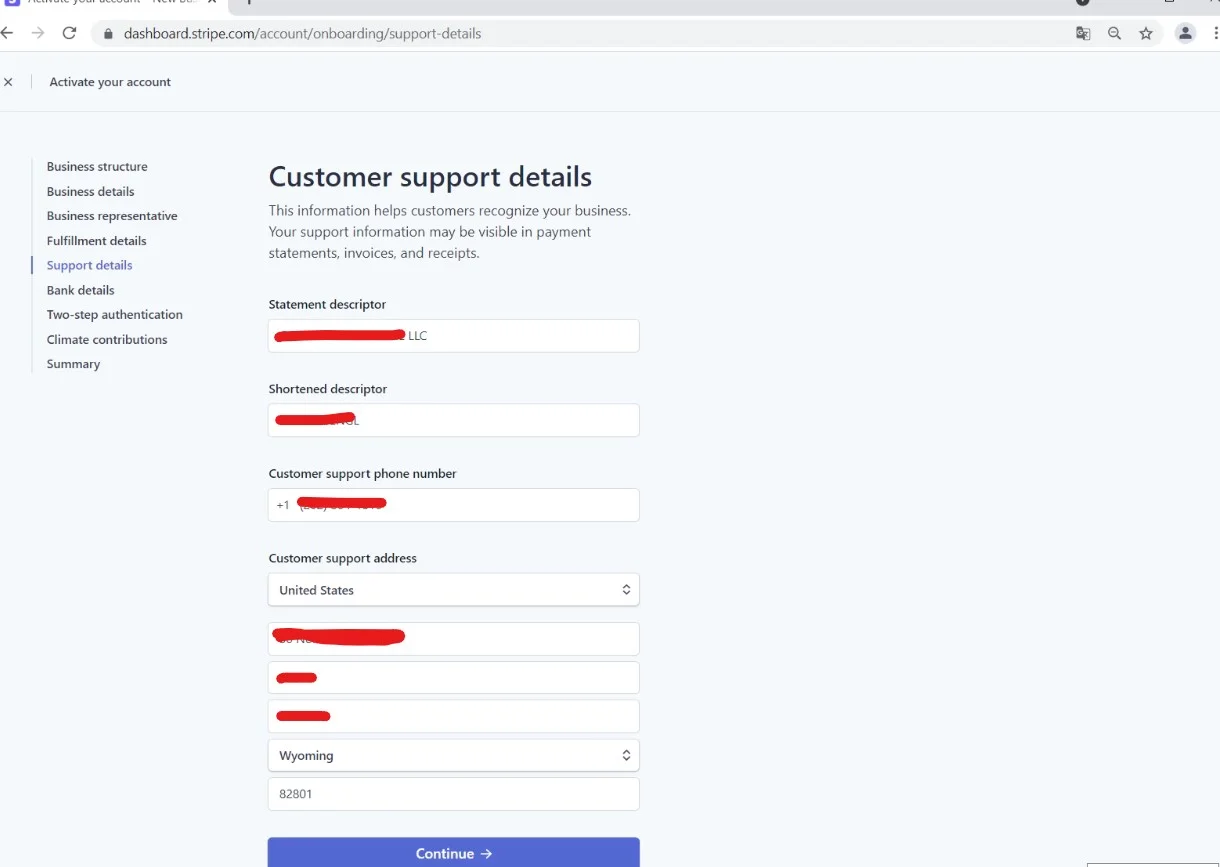The width and height of the screenshot is (1220, 867).
Task: Close the account activation with the X icon
Action: tap(9, 82)
